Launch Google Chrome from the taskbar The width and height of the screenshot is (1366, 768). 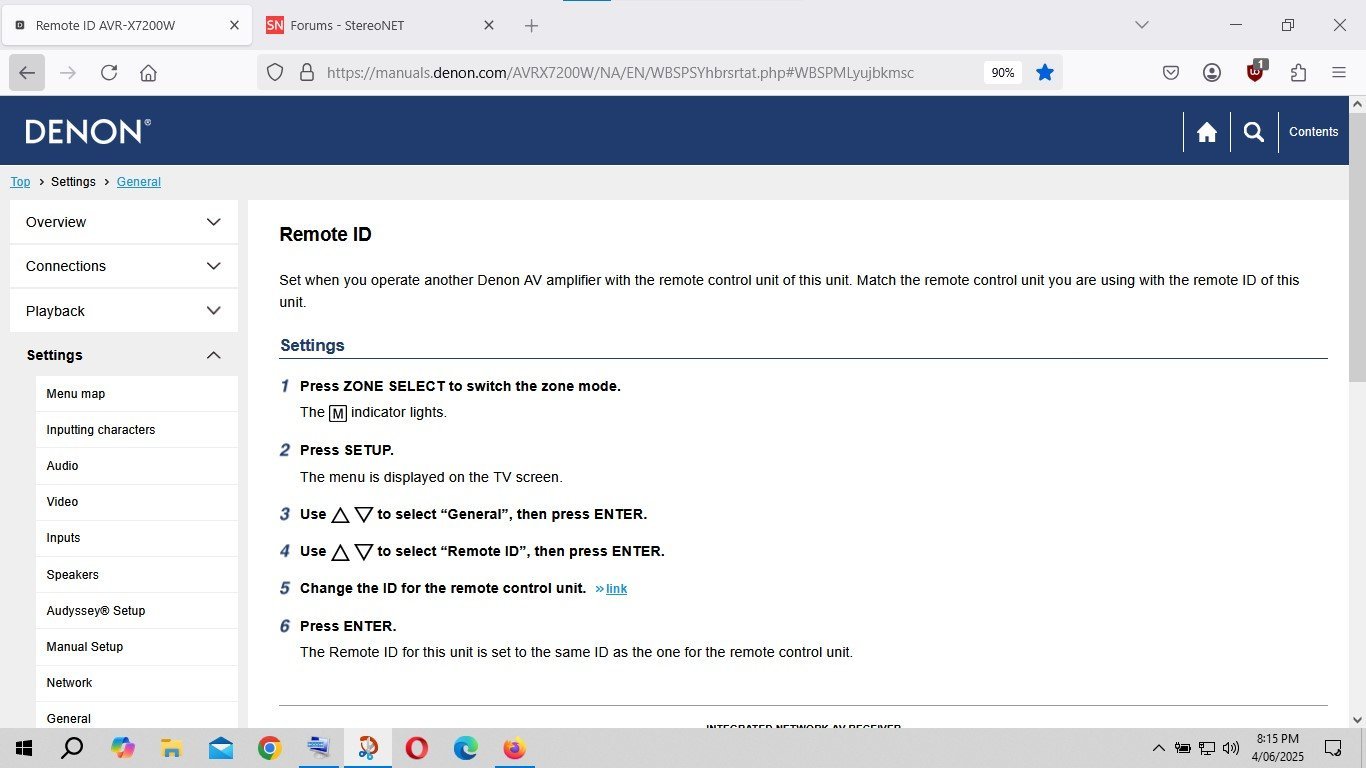point(269,748)
